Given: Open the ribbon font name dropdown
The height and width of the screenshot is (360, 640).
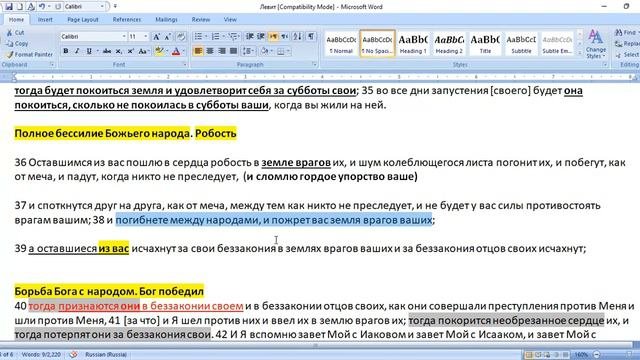Looking at the screenshot, I should [124, 37].
